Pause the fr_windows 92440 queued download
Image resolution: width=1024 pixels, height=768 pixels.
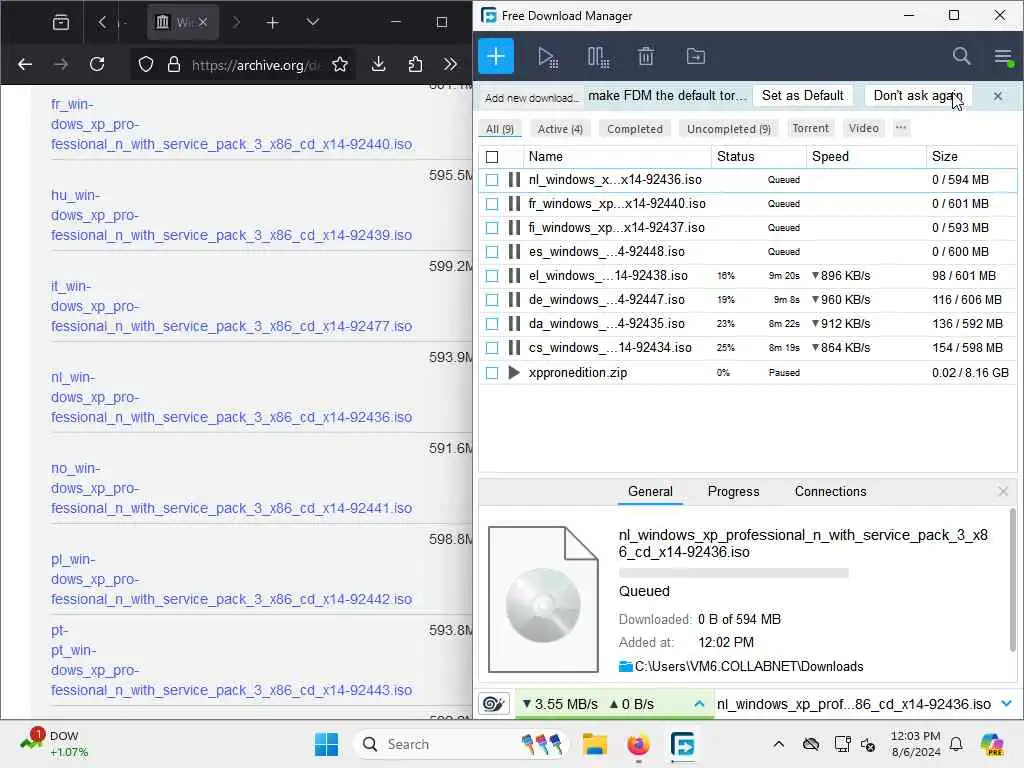coord(514,204)
